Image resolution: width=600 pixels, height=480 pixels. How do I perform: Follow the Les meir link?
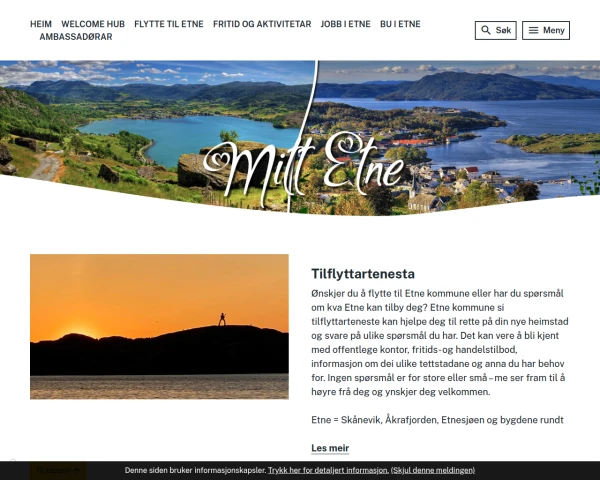point(330,448)
